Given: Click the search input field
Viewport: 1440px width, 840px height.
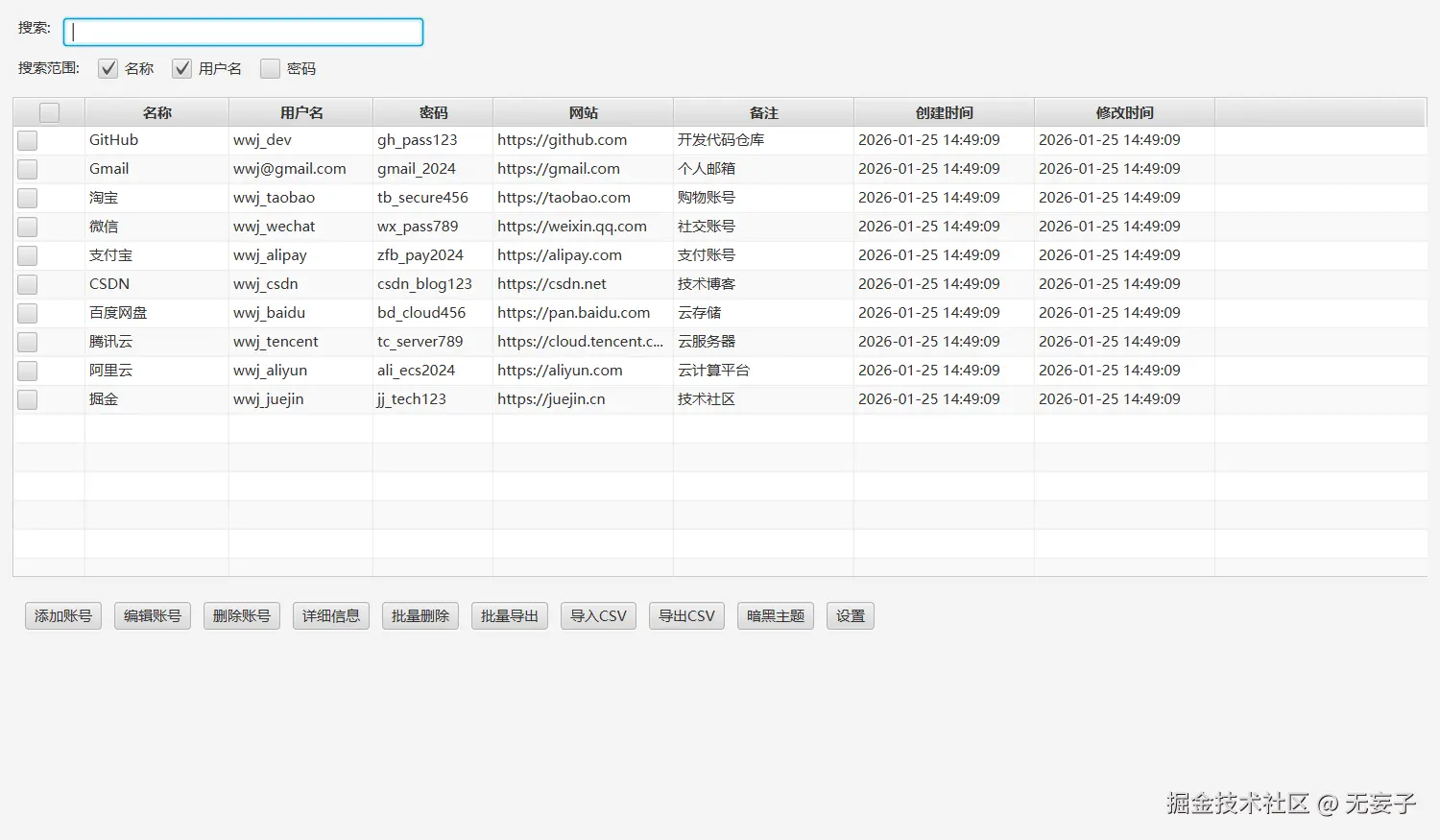Looking at the screenshot, I should tap(243, 32).
